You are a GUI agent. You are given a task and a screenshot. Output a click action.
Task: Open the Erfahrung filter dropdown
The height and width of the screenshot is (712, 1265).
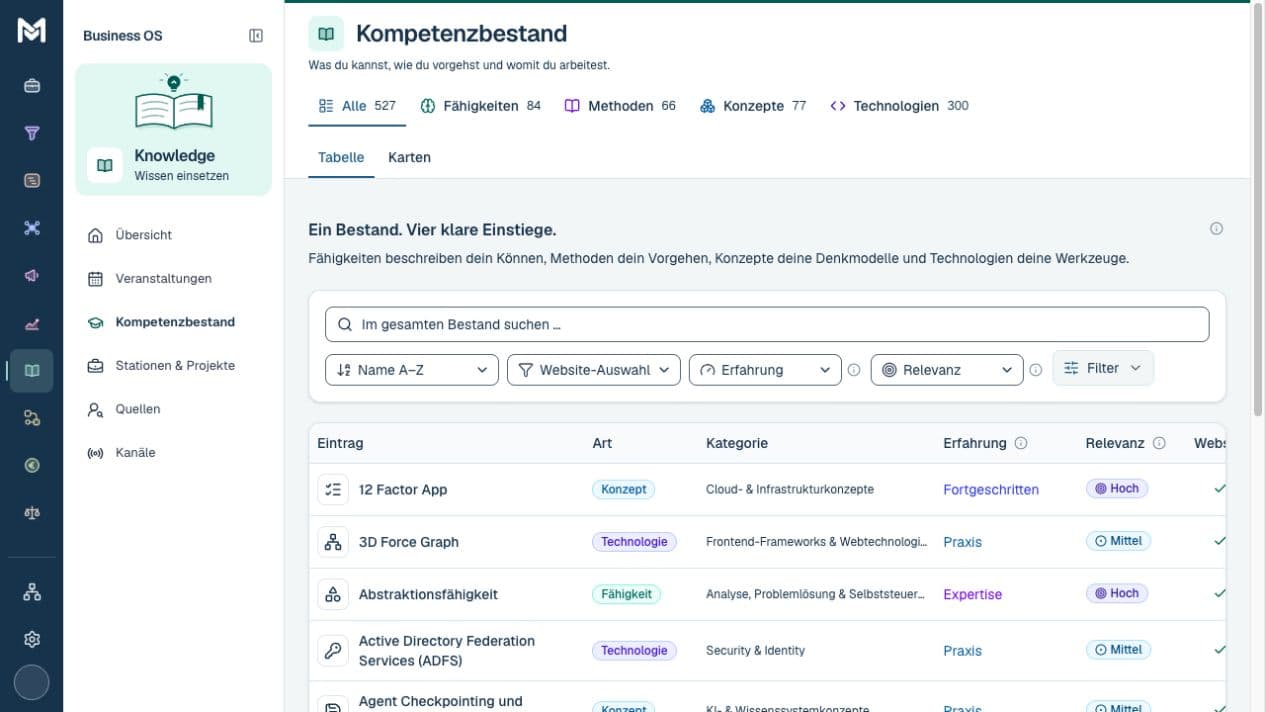[765, 370]
